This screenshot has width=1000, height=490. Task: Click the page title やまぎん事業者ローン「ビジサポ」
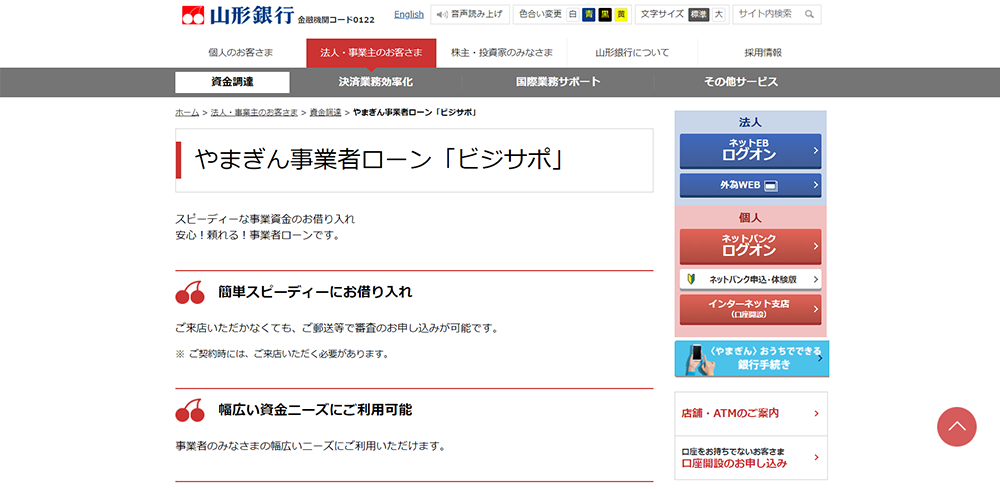point(381,161)
